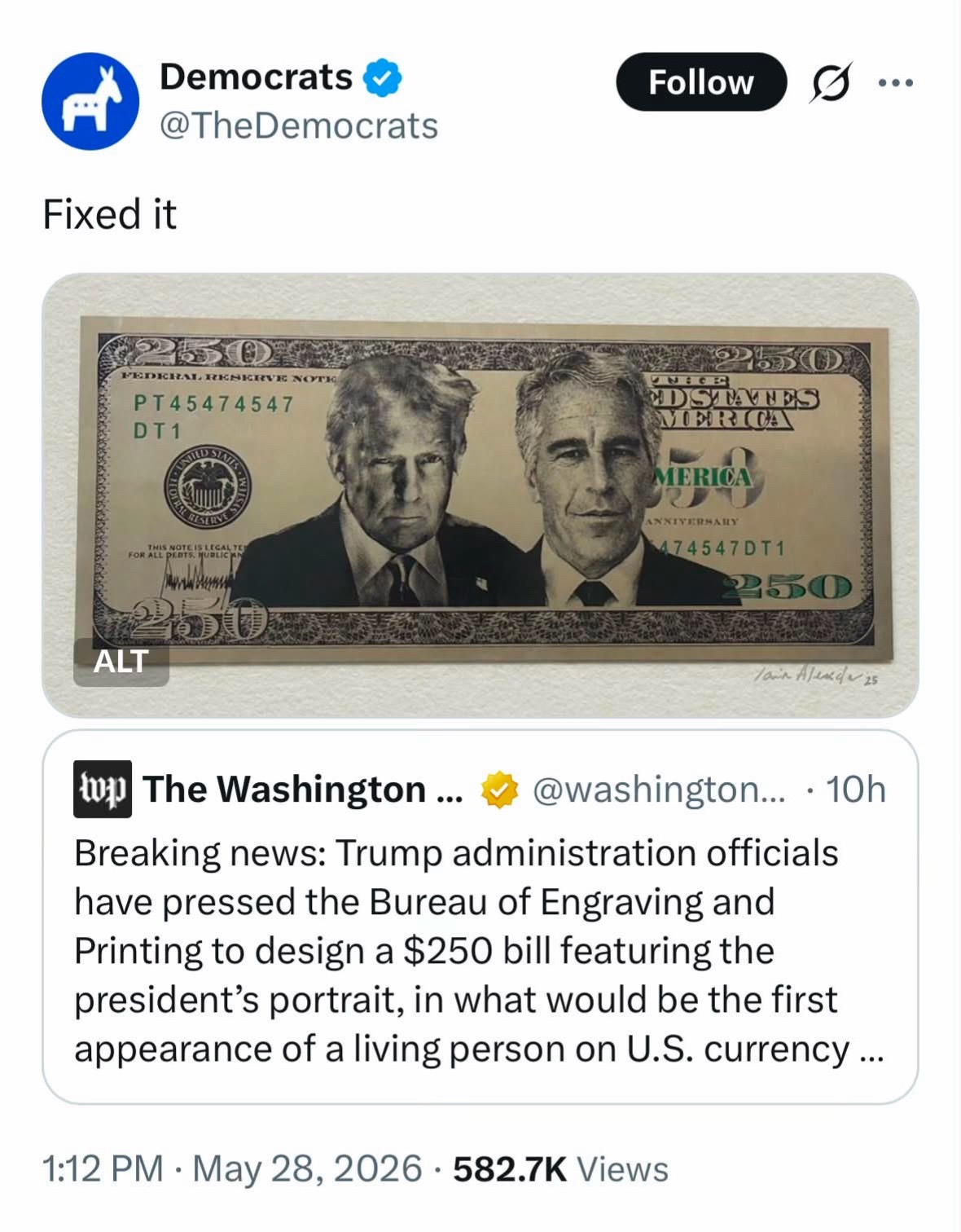The height and width of the screenshot is (1232, 961).
Task: Show the ALT image description
Action: [x=121, y=662]
